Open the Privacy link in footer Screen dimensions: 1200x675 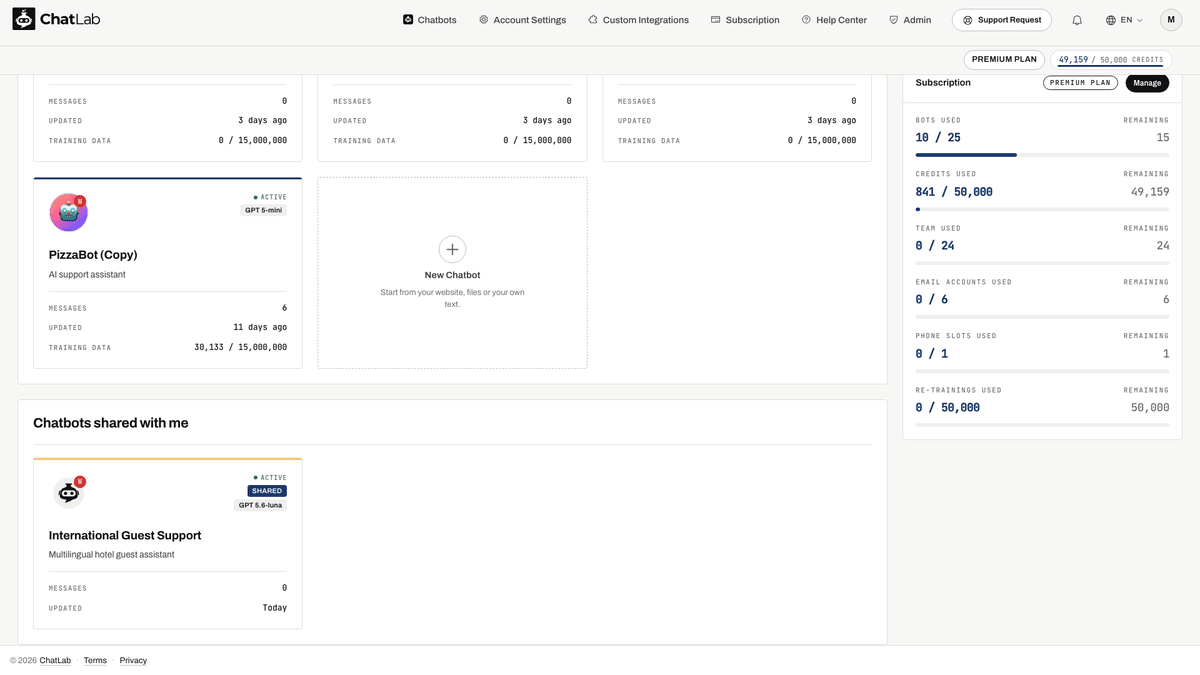(x=133, y=660)
